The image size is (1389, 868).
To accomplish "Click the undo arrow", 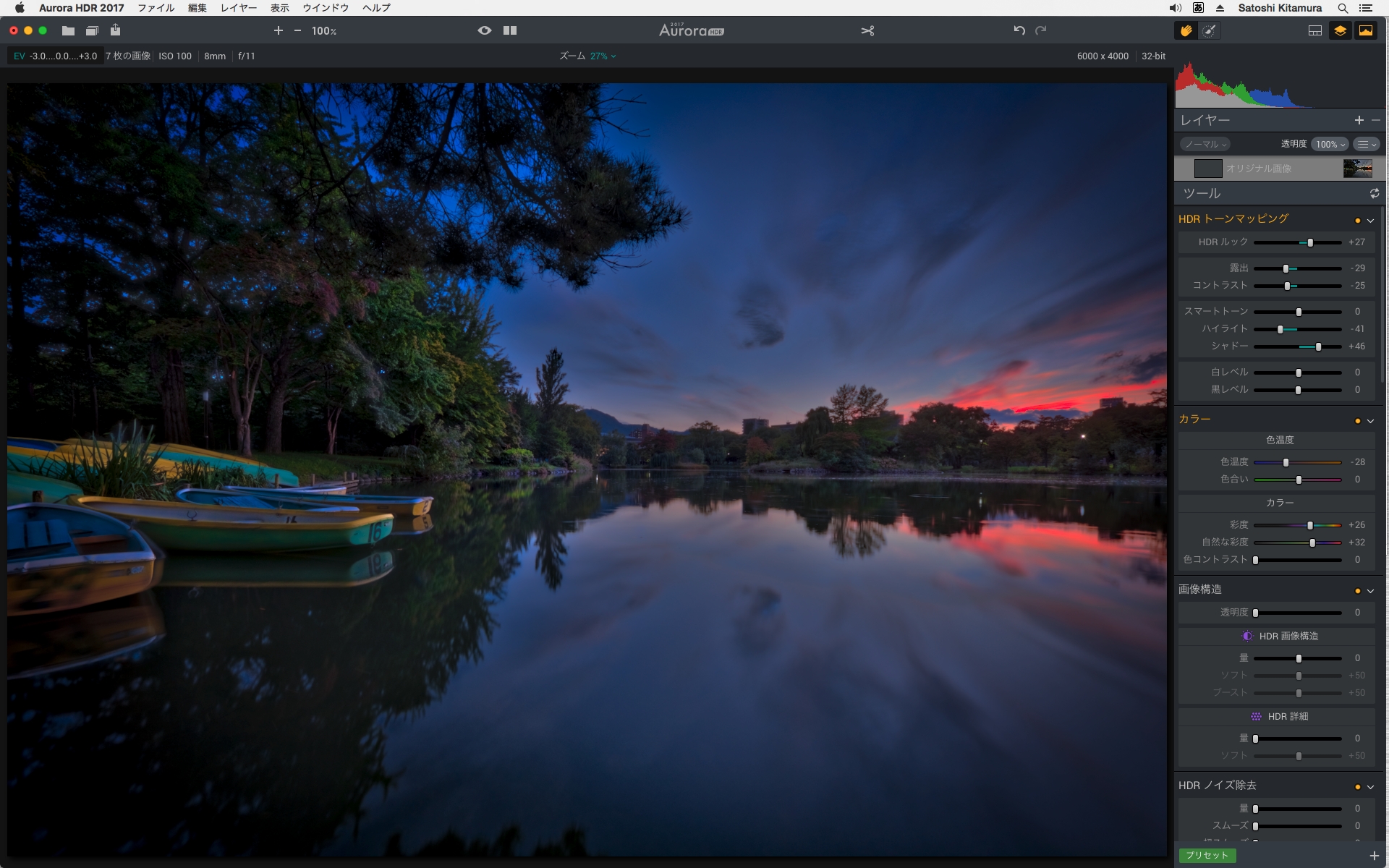I will [1019, 30].
